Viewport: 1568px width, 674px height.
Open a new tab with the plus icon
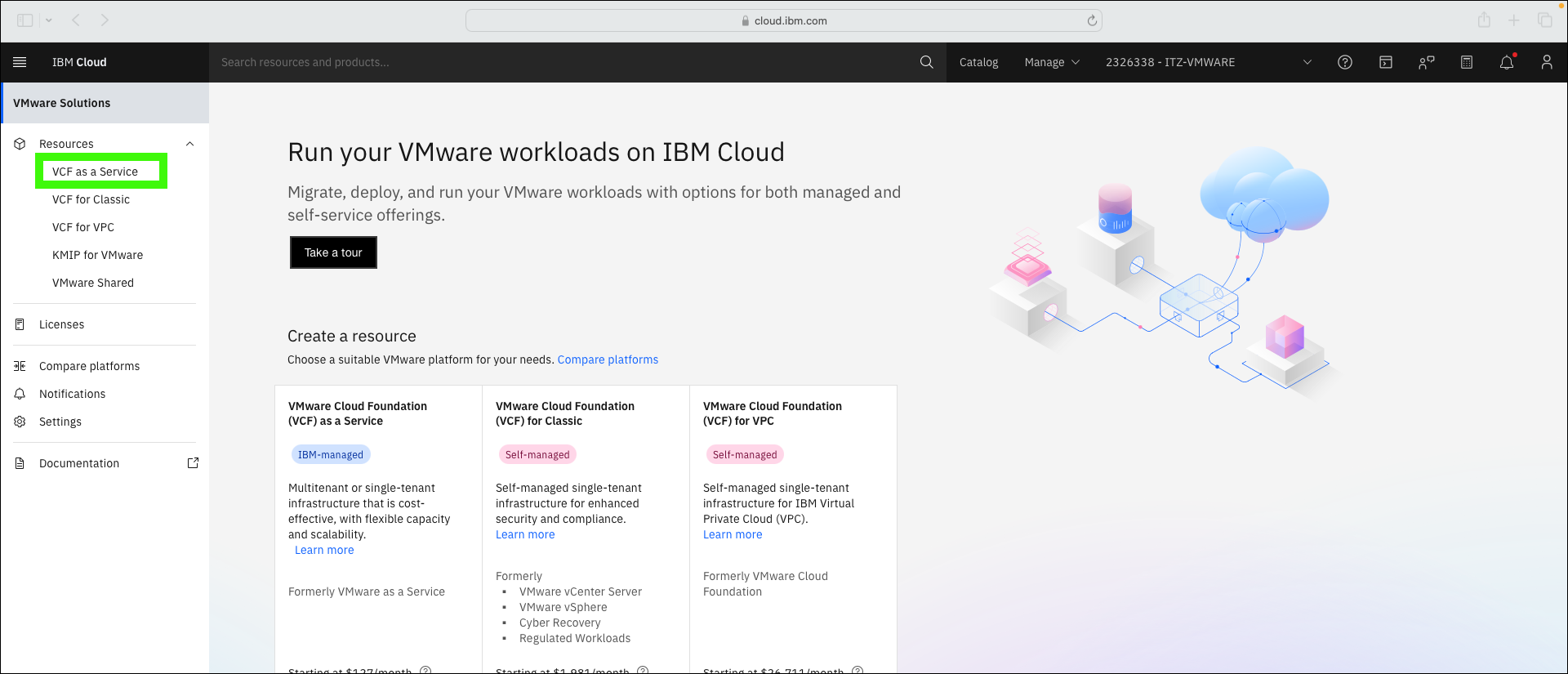(1514, 20)
